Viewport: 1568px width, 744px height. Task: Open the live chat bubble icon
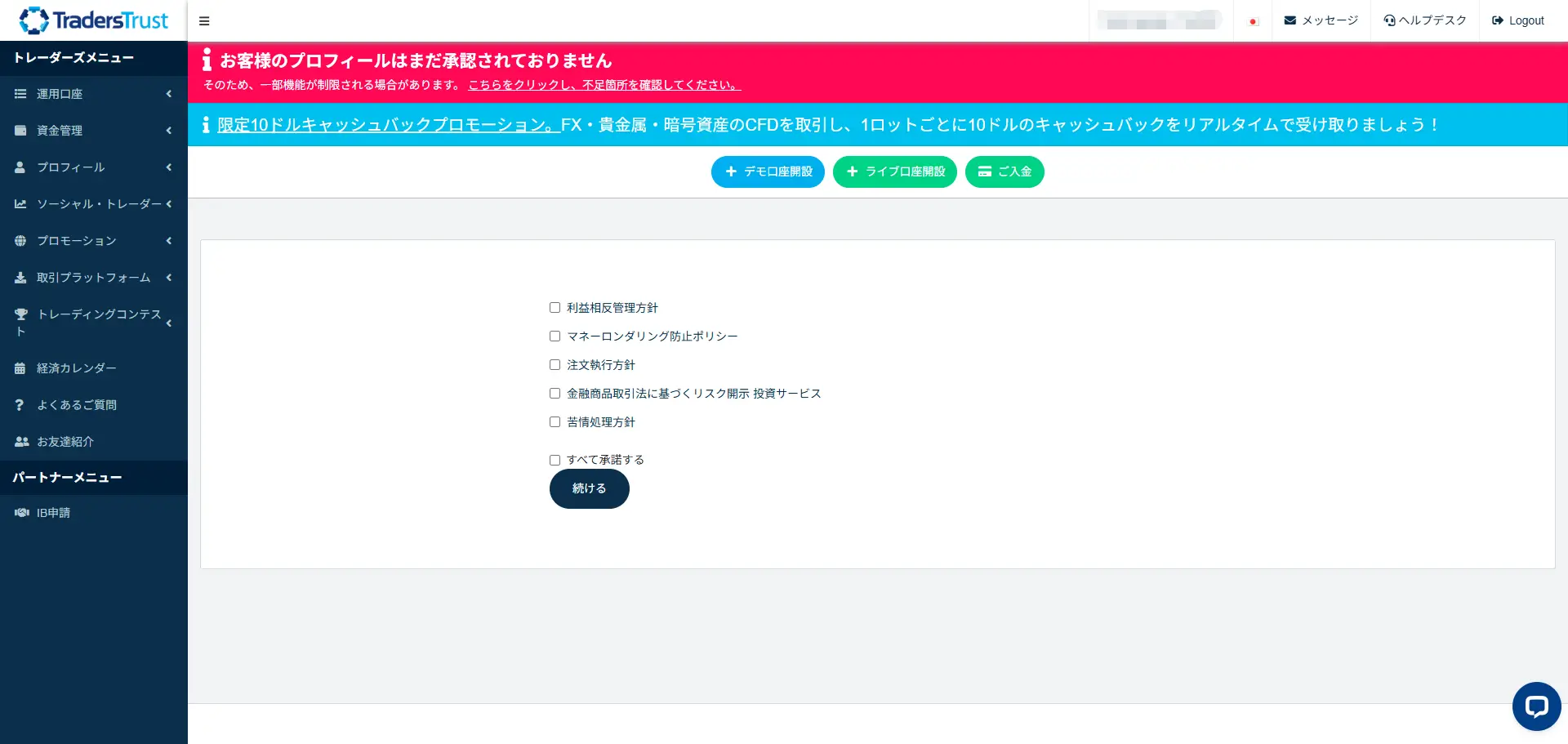(1536, 706)
